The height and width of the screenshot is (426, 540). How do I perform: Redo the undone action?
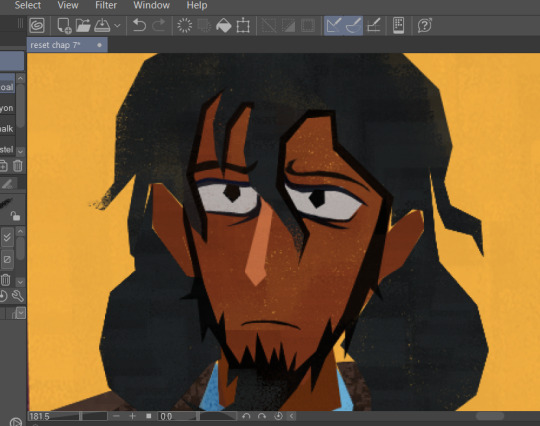click(x=159, y=25)
